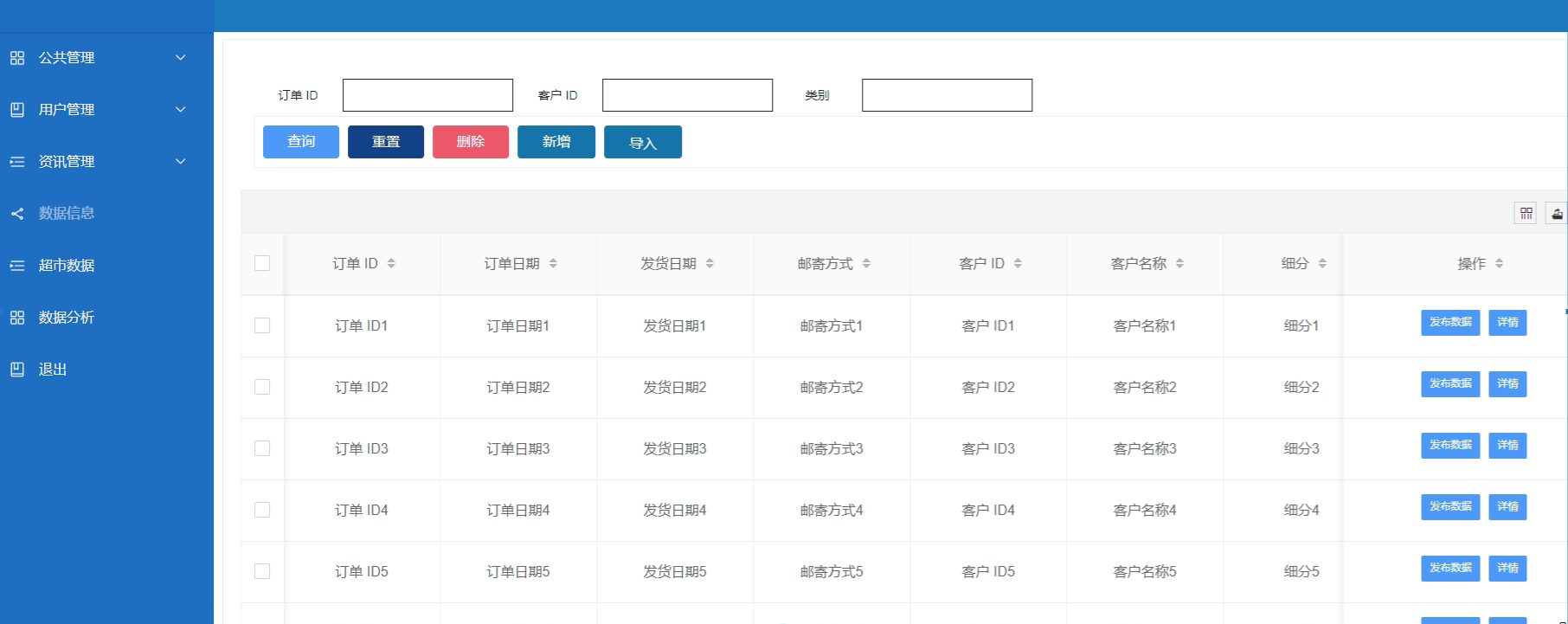Click the cell 邮寄方式3
This screenshot has width=1568, height=624.
pos(831,449)
